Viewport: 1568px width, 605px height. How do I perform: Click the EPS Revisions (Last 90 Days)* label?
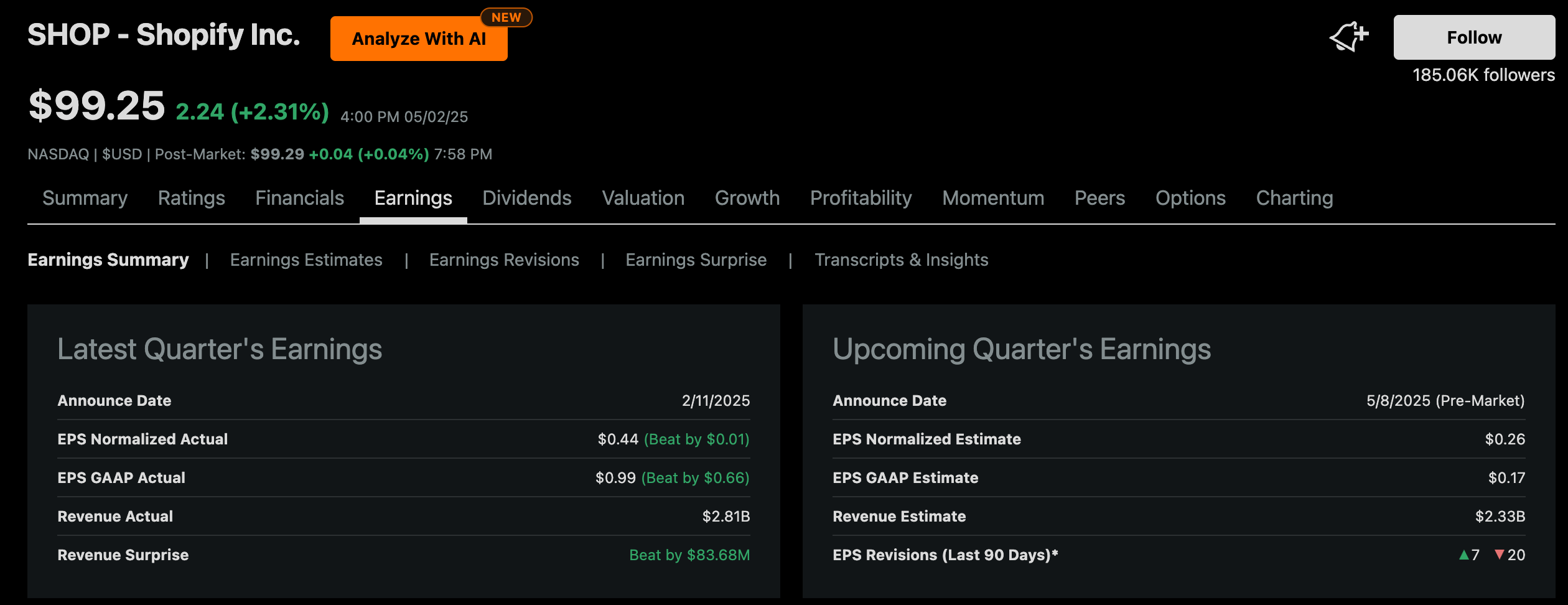(945, 555)
